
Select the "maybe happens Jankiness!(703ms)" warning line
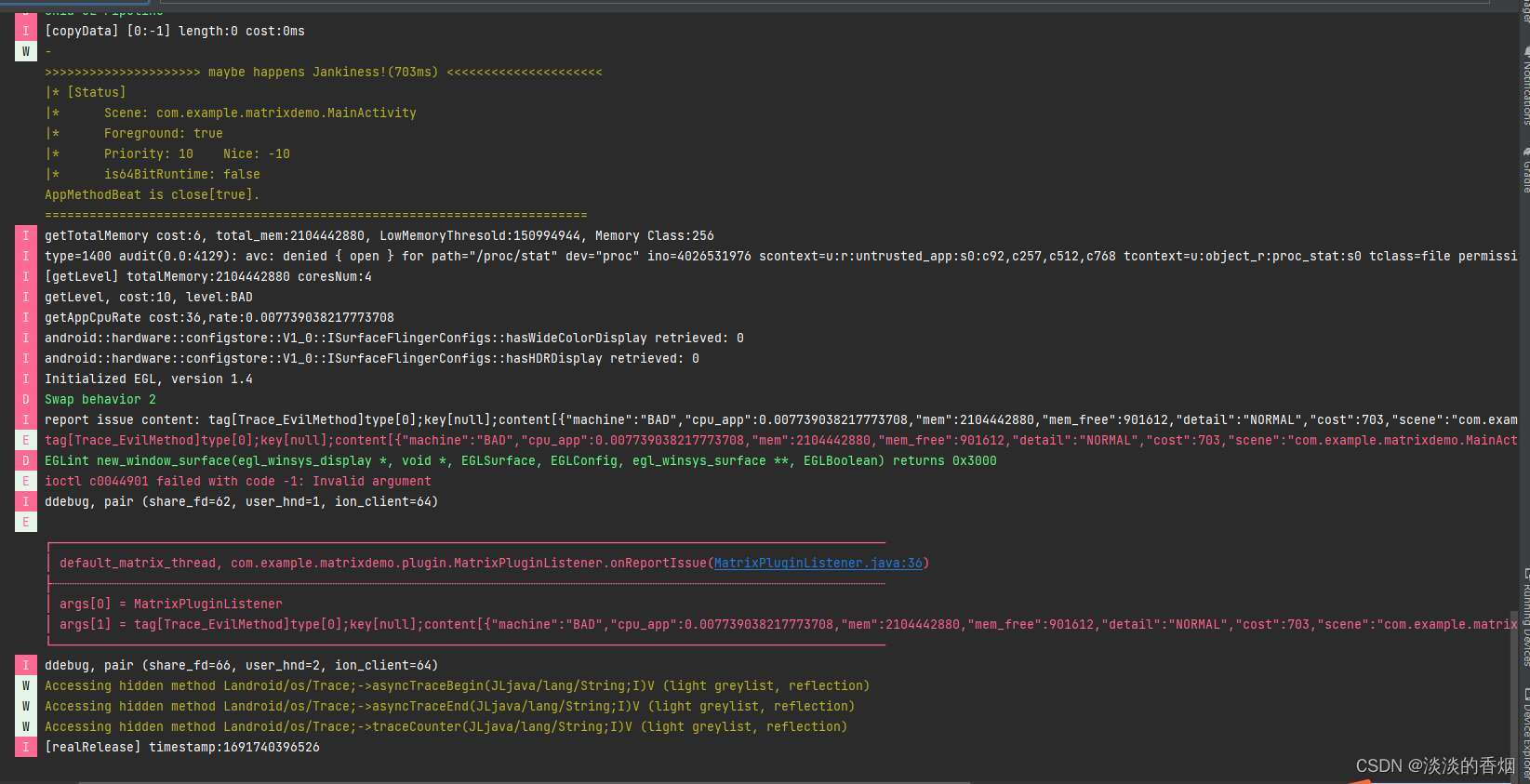[324, 72]
